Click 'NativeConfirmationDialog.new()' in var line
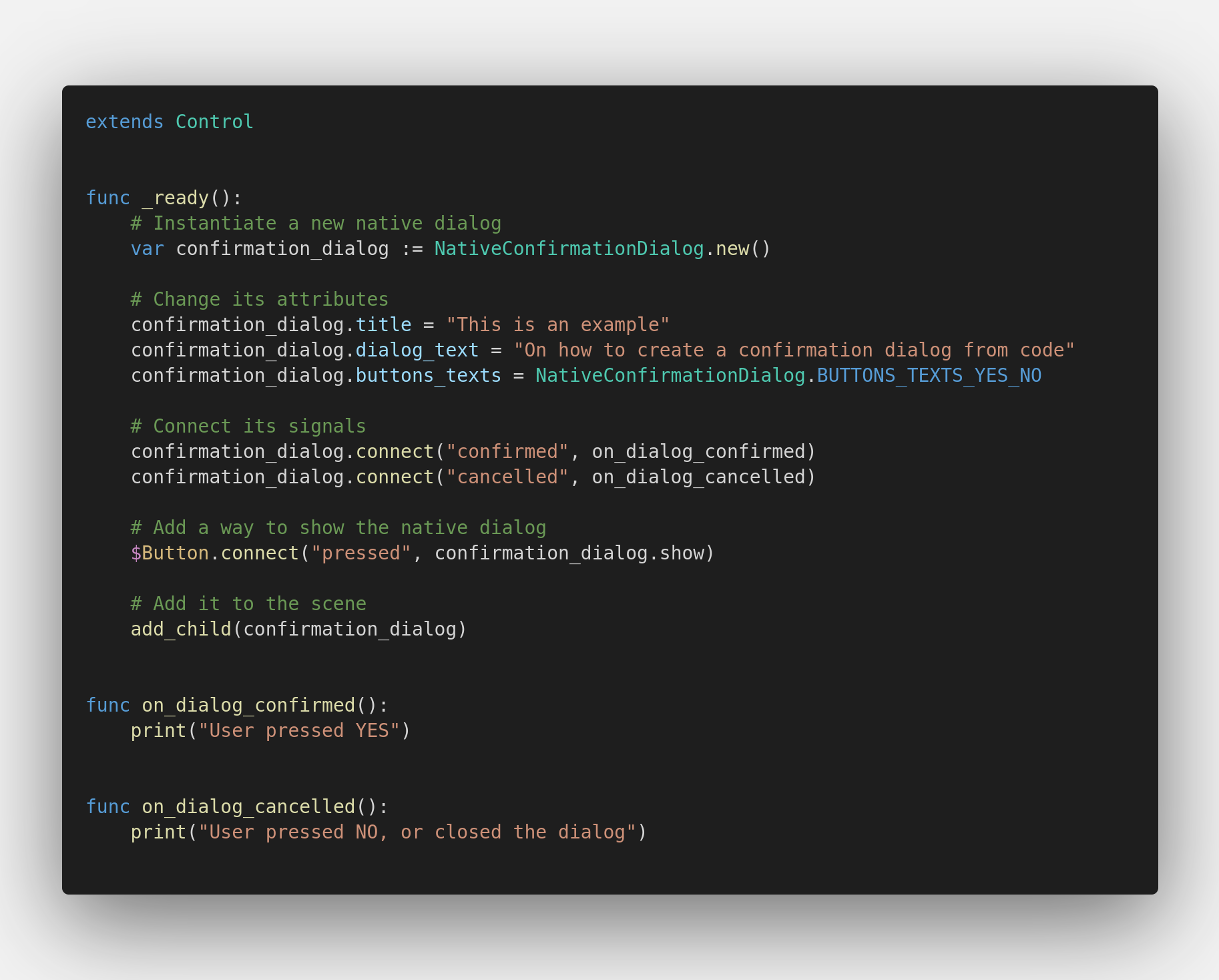 pos(603,248)
